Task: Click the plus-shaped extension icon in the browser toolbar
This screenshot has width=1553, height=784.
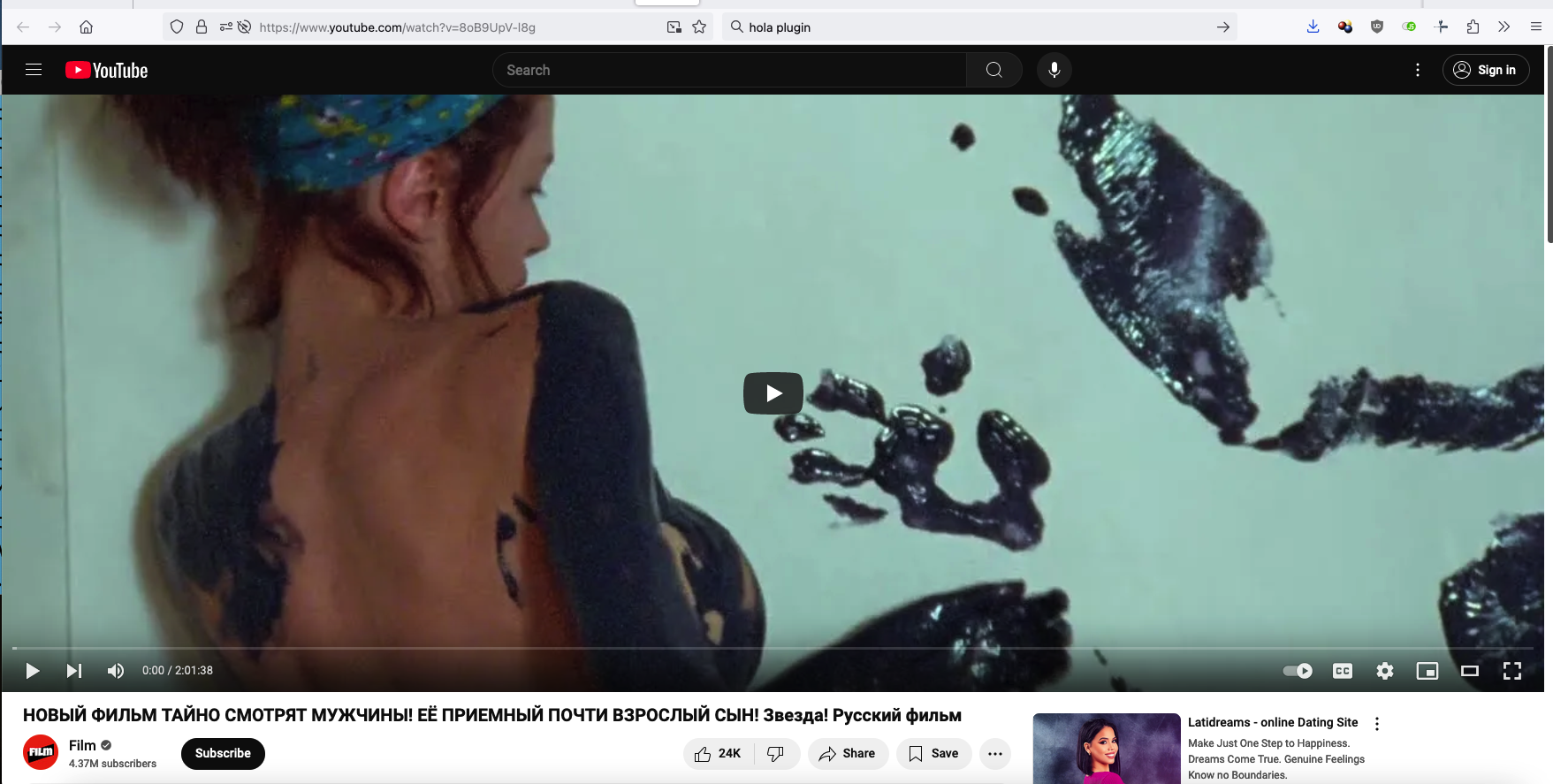Action: click(x=1441, y=27)
